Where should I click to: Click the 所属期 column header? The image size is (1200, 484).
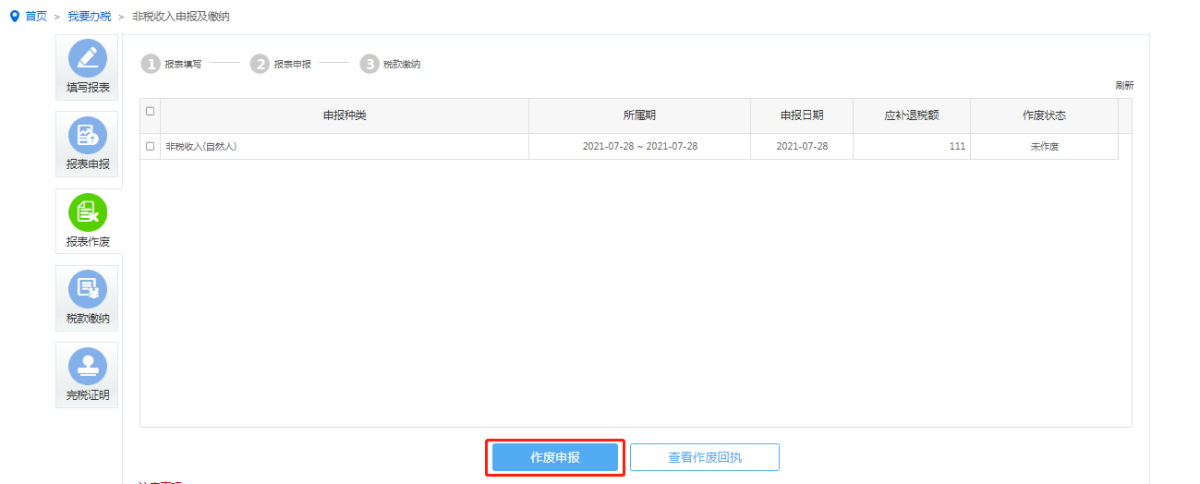click(639, 116)
